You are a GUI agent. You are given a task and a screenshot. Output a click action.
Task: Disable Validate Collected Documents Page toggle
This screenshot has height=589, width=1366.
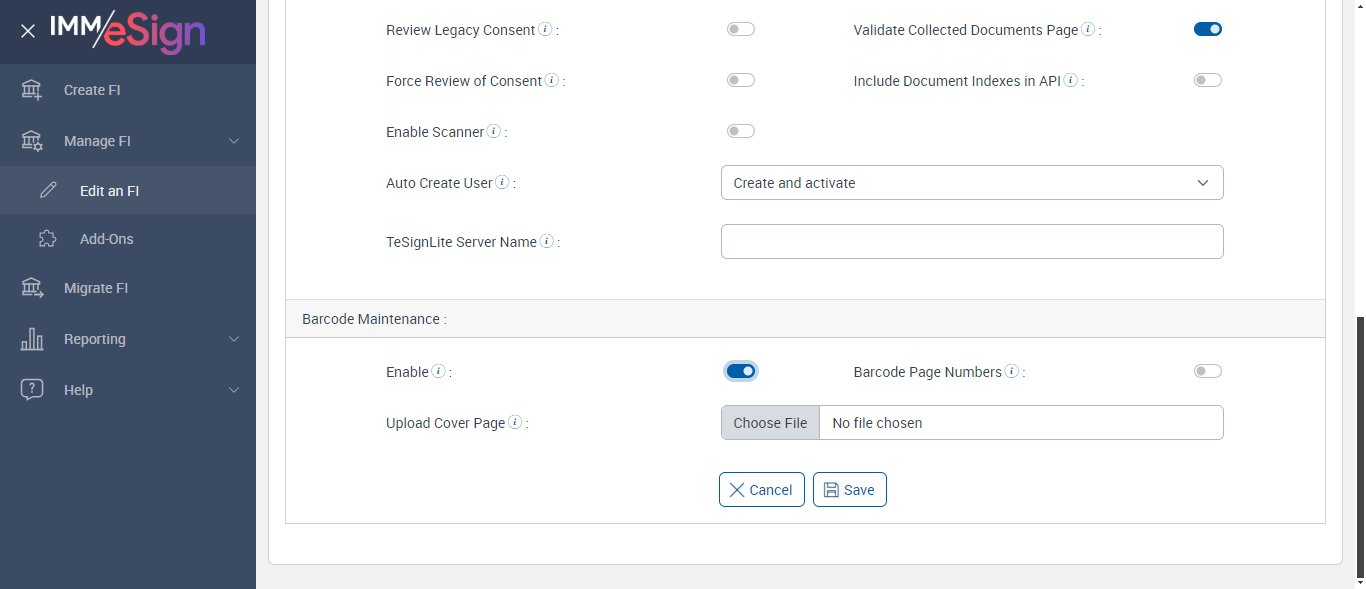click(x=1207, y=30)
